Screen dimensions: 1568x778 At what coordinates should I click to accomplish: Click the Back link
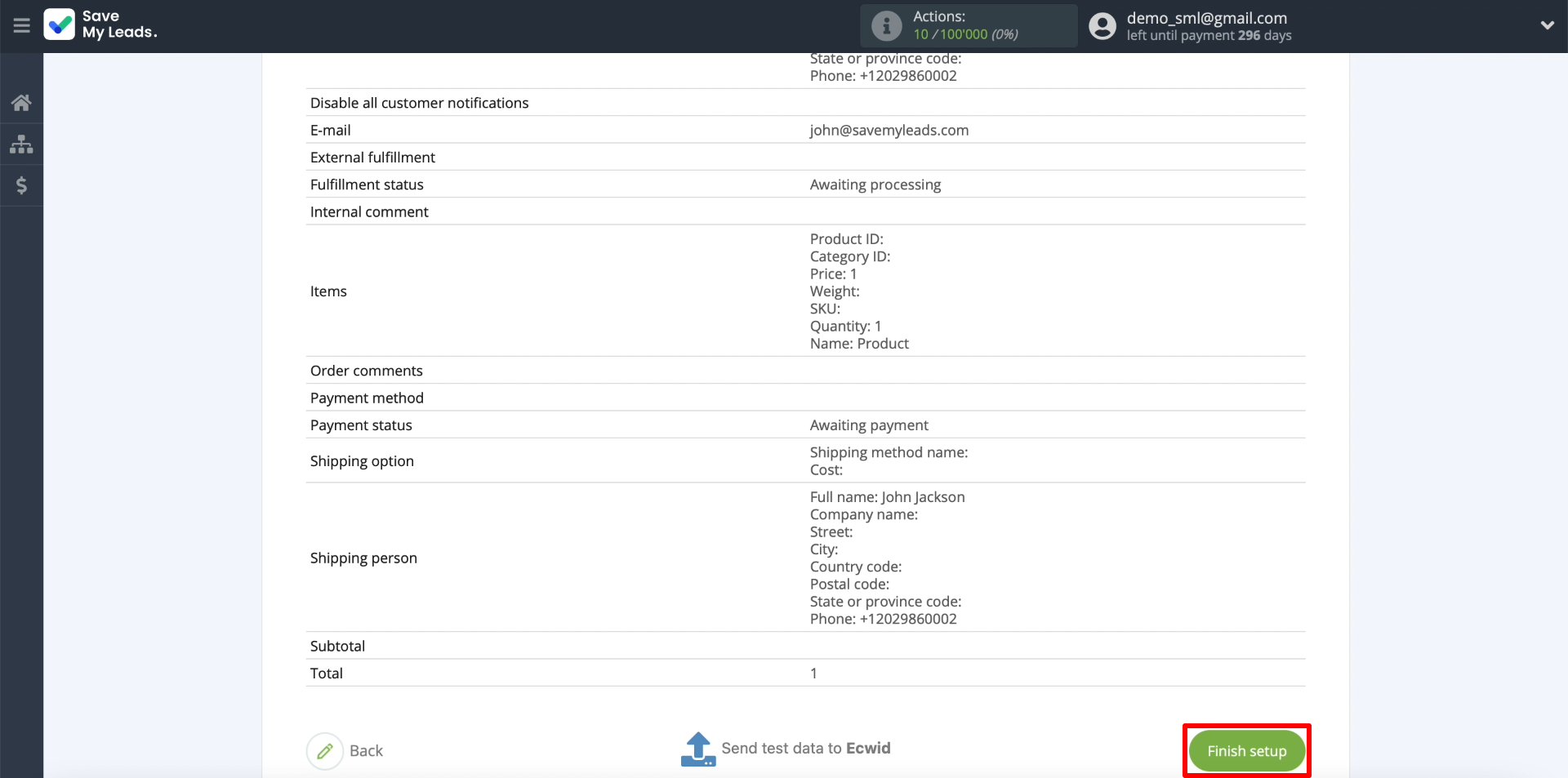366,751
